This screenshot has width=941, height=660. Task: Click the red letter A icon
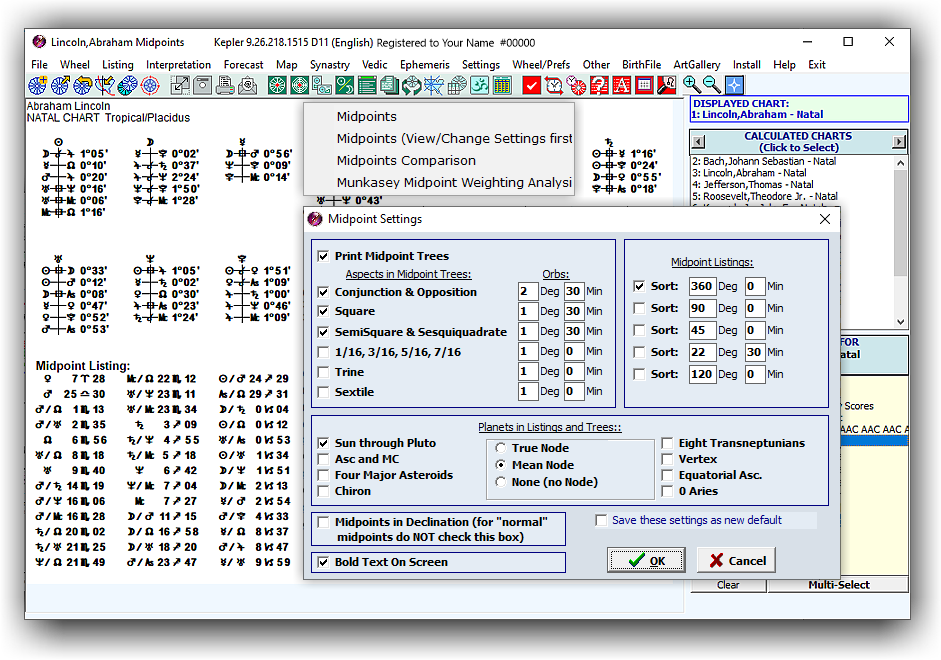tap(621, 85)
